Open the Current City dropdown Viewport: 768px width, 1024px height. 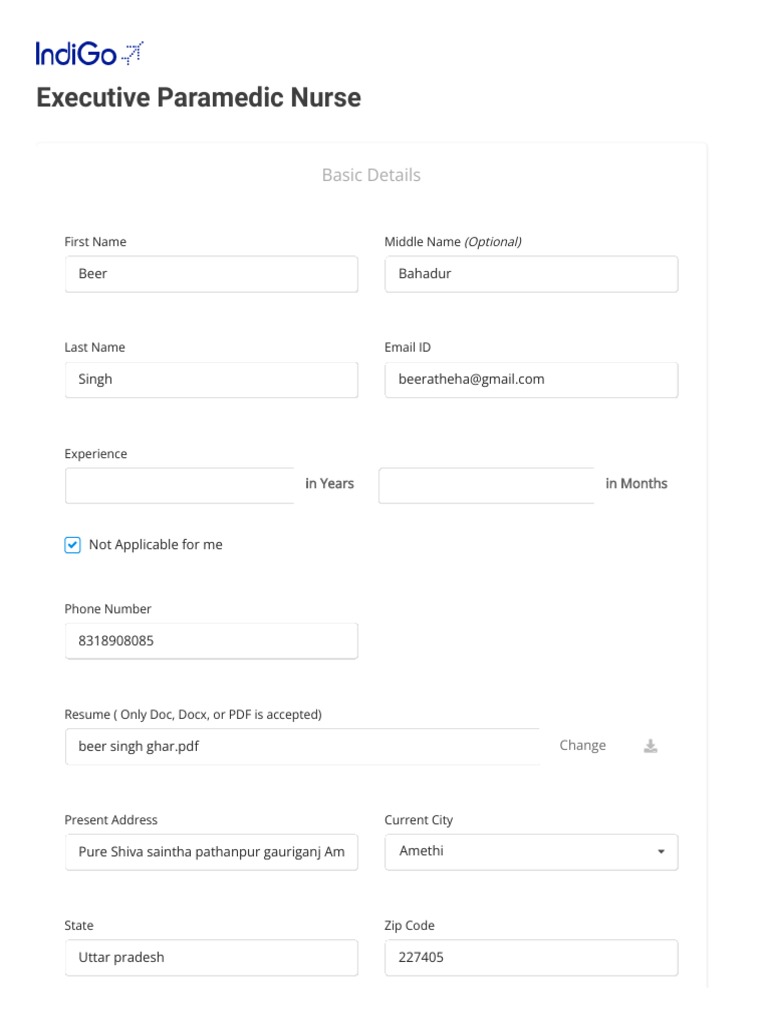click(x=530, y=852)
